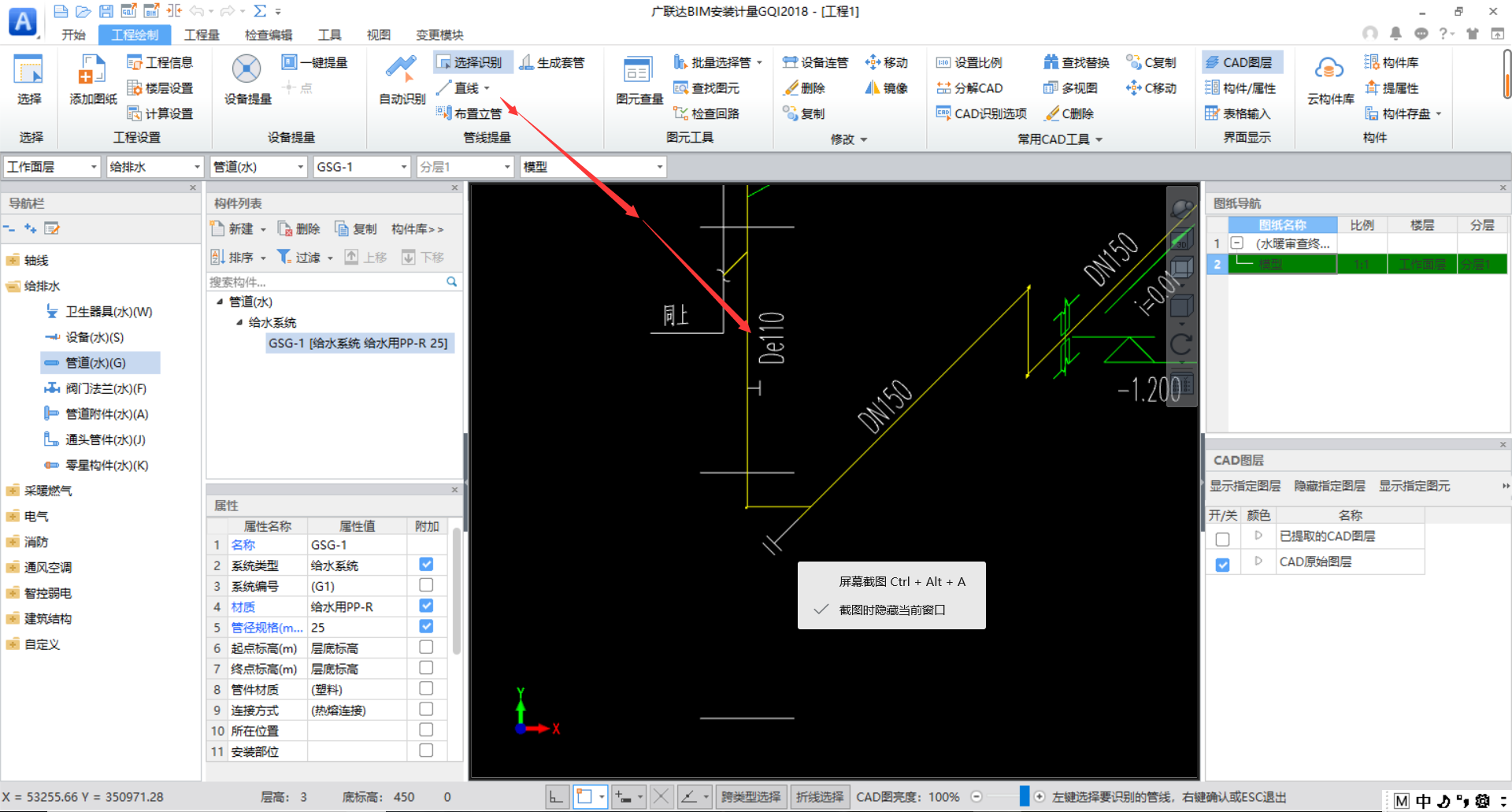Viewport: 1512px width, 812px height.
Task: Click the 跨类型选择 button
Action: coord(750,797)
